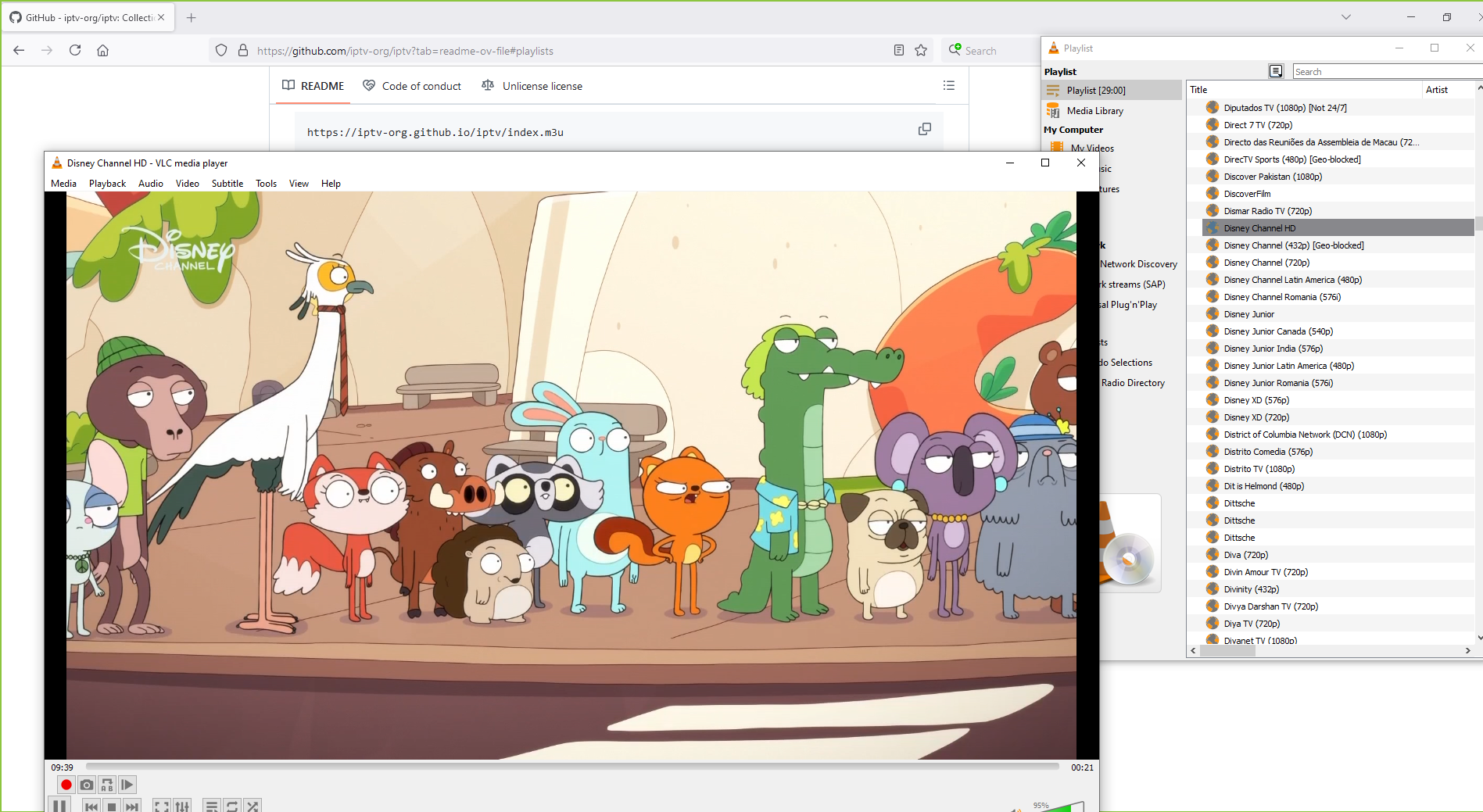
Task: Open the View menu in VLC
Action: (x=299, y=184)
